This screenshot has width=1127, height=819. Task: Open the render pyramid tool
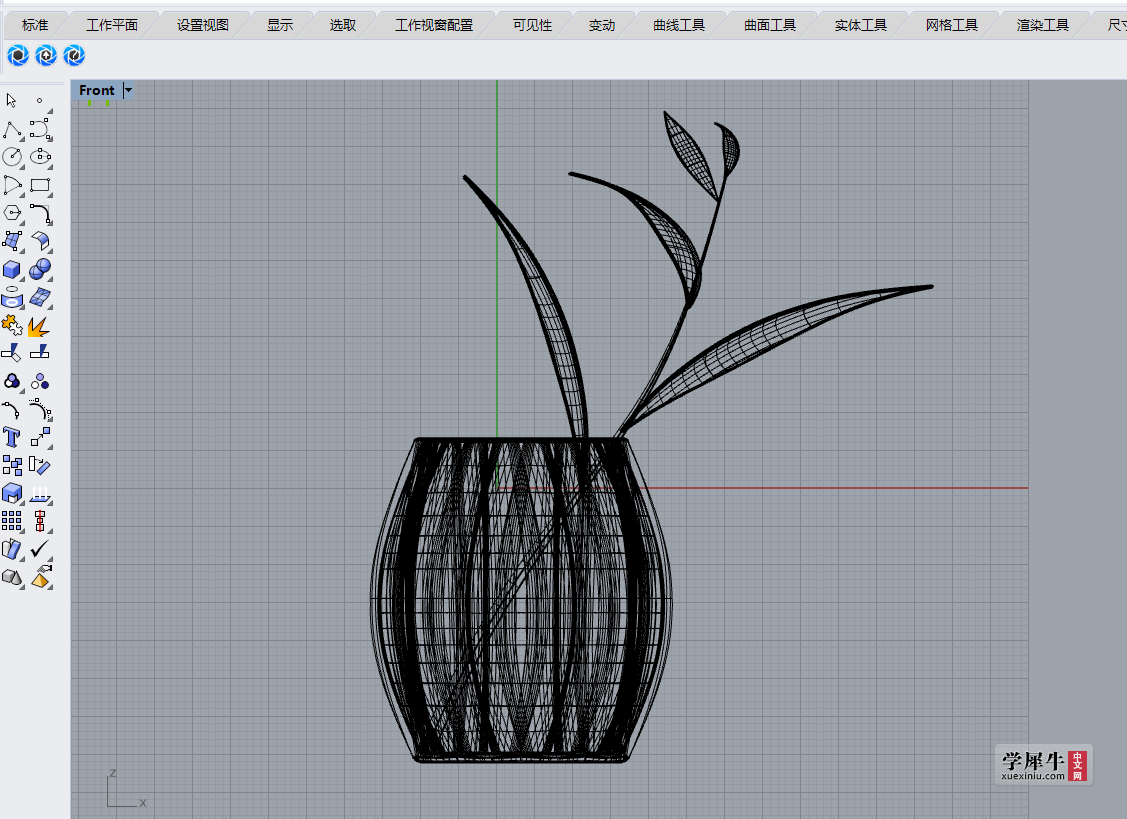click(40, 577)
